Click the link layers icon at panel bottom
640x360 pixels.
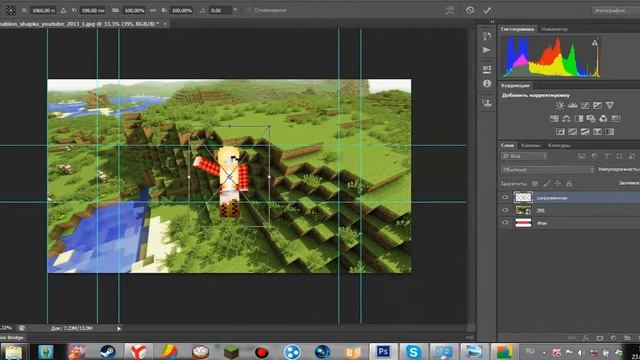click(x=572, y=338)
